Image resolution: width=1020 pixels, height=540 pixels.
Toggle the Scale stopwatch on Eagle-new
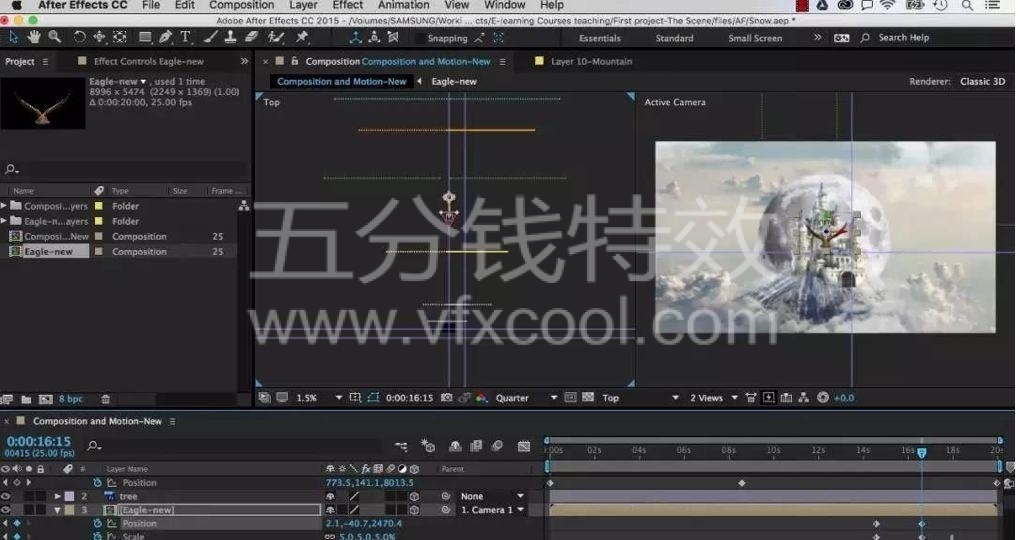98,536
